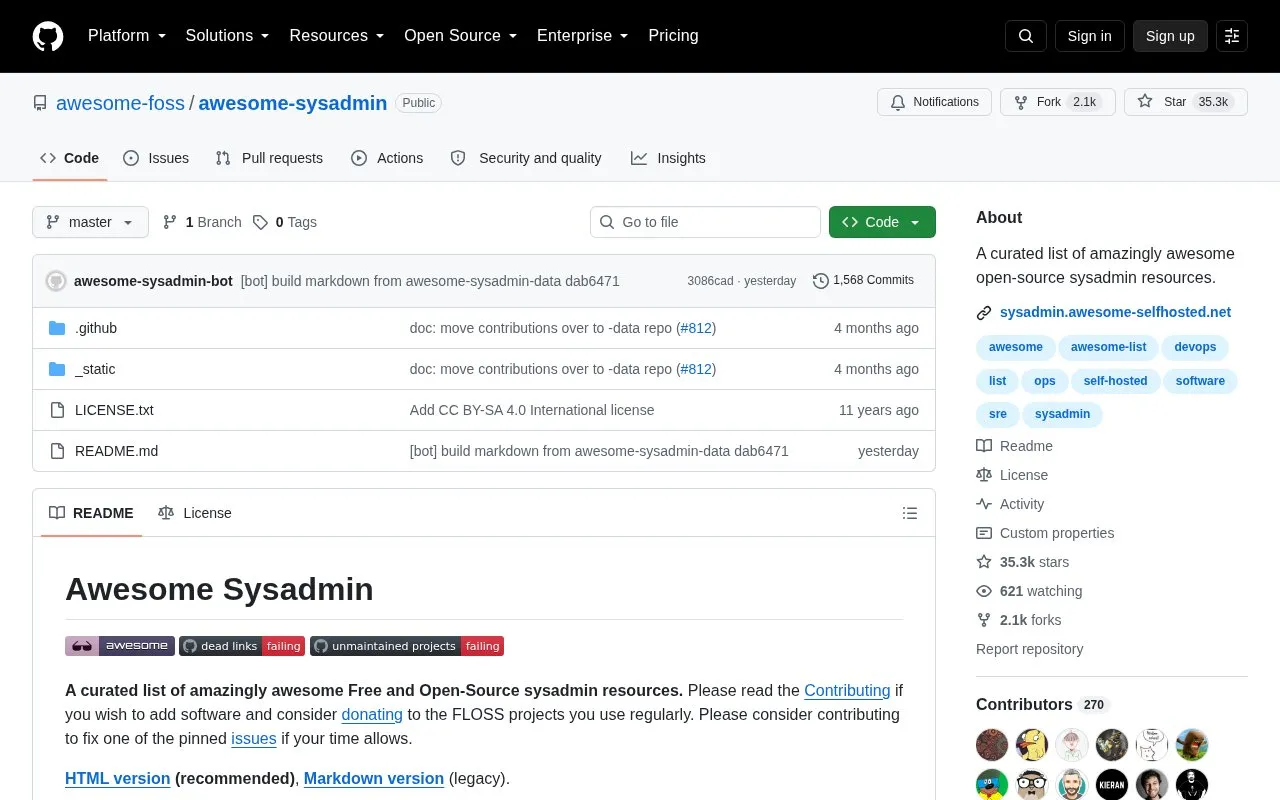This screenshot has width=1280, height=800.
Task: Star the awesome-sysadmin repository
Action: pos(1186,102)
